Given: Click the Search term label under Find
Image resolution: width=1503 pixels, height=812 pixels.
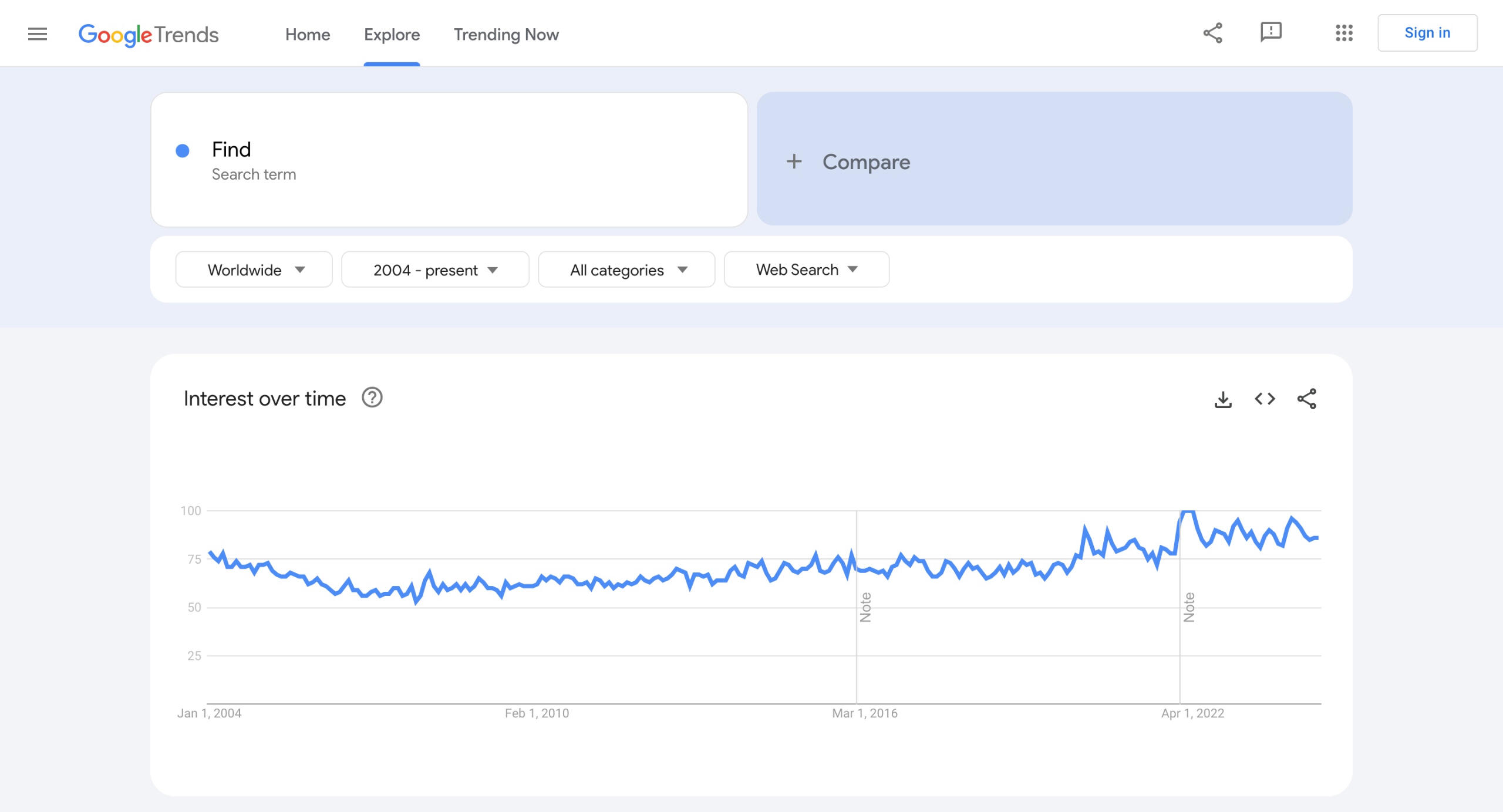Looking at the screenshot, I should pos(254,174).
